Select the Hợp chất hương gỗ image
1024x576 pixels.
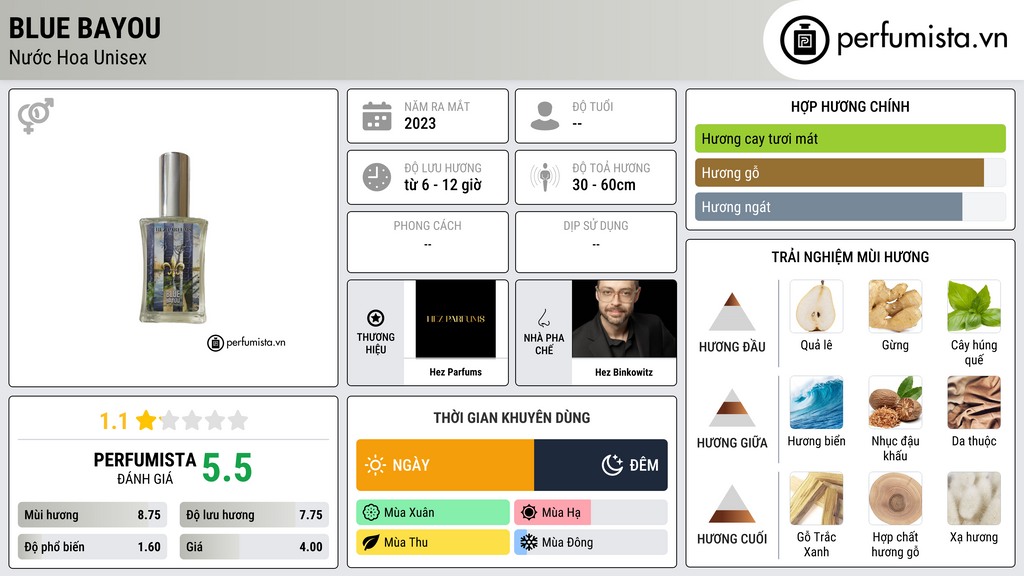895,498
